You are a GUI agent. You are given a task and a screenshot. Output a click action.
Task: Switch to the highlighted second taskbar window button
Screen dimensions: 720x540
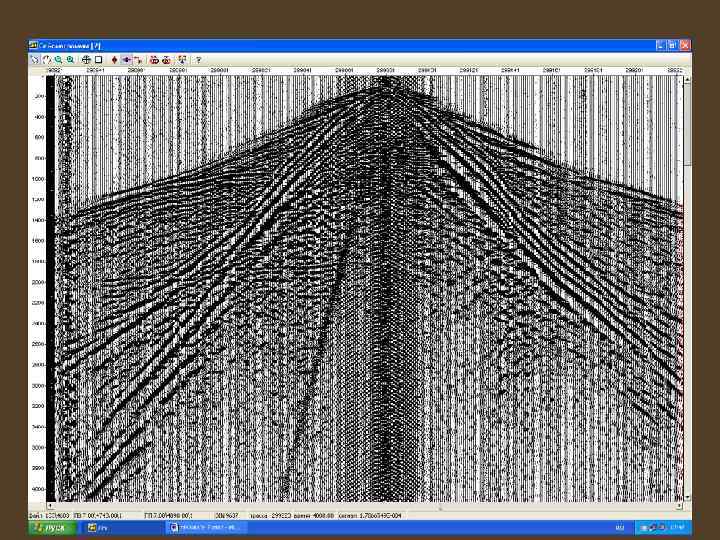point(207,528)
